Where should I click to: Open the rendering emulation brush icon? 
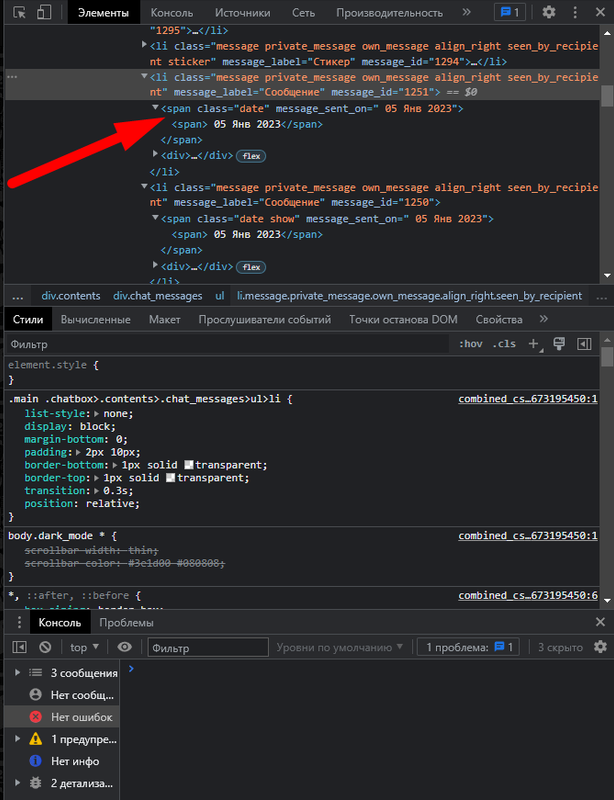point(559,344)
